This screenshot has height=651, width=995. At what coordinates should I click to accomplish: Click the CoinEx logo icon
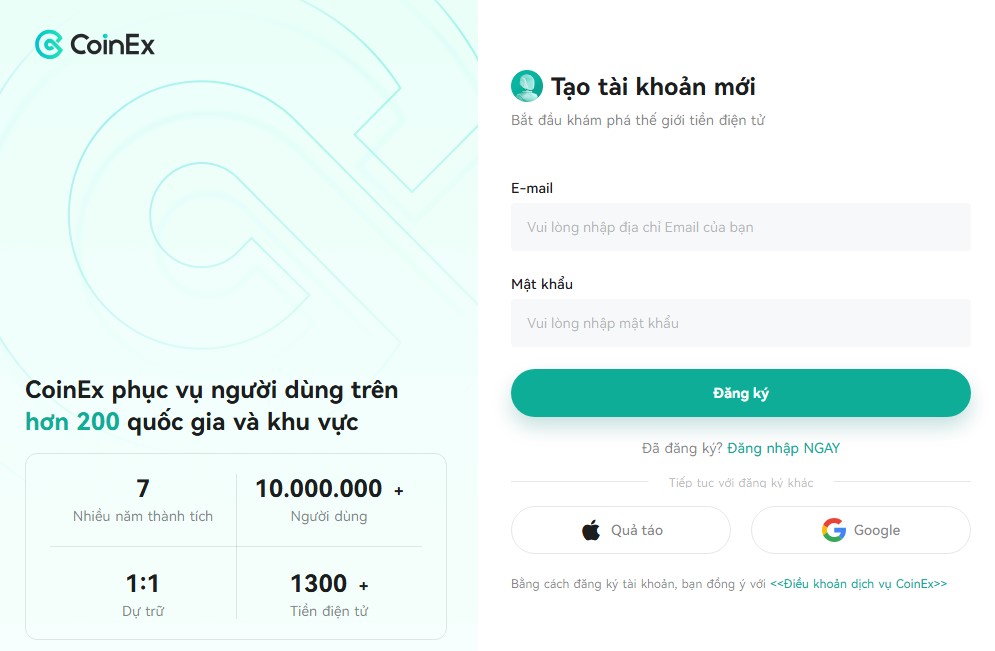pyautogui.click(x=48, y=44)
